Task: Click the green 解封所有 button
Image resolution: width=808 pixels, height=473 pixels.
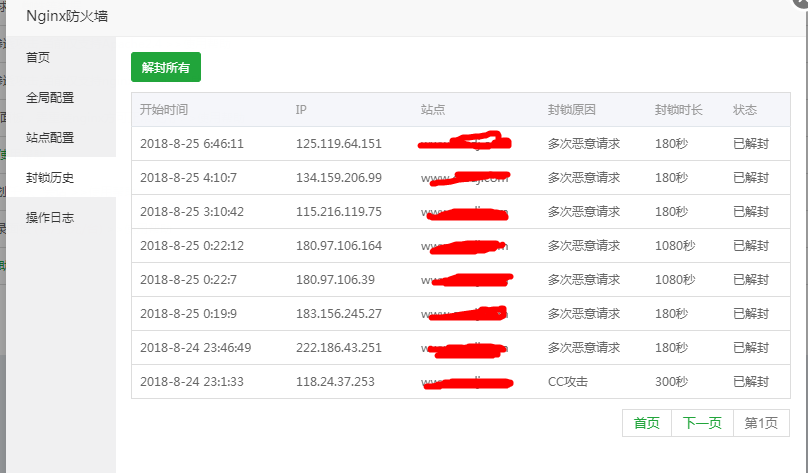Action: (165, 67)
